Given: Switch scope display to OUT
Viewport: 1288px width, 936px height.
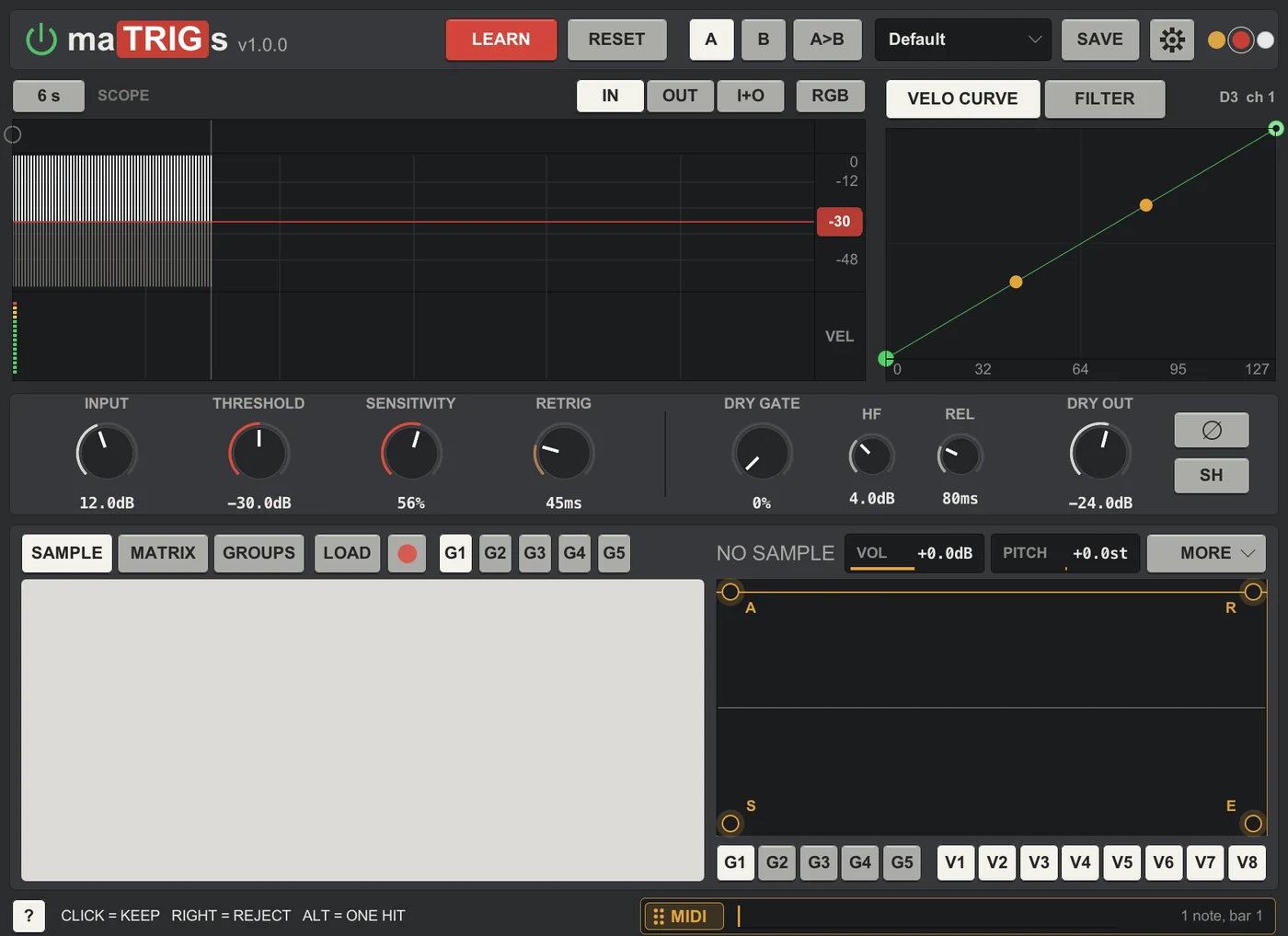Looking at the screenshot, I should click(680, 96).
